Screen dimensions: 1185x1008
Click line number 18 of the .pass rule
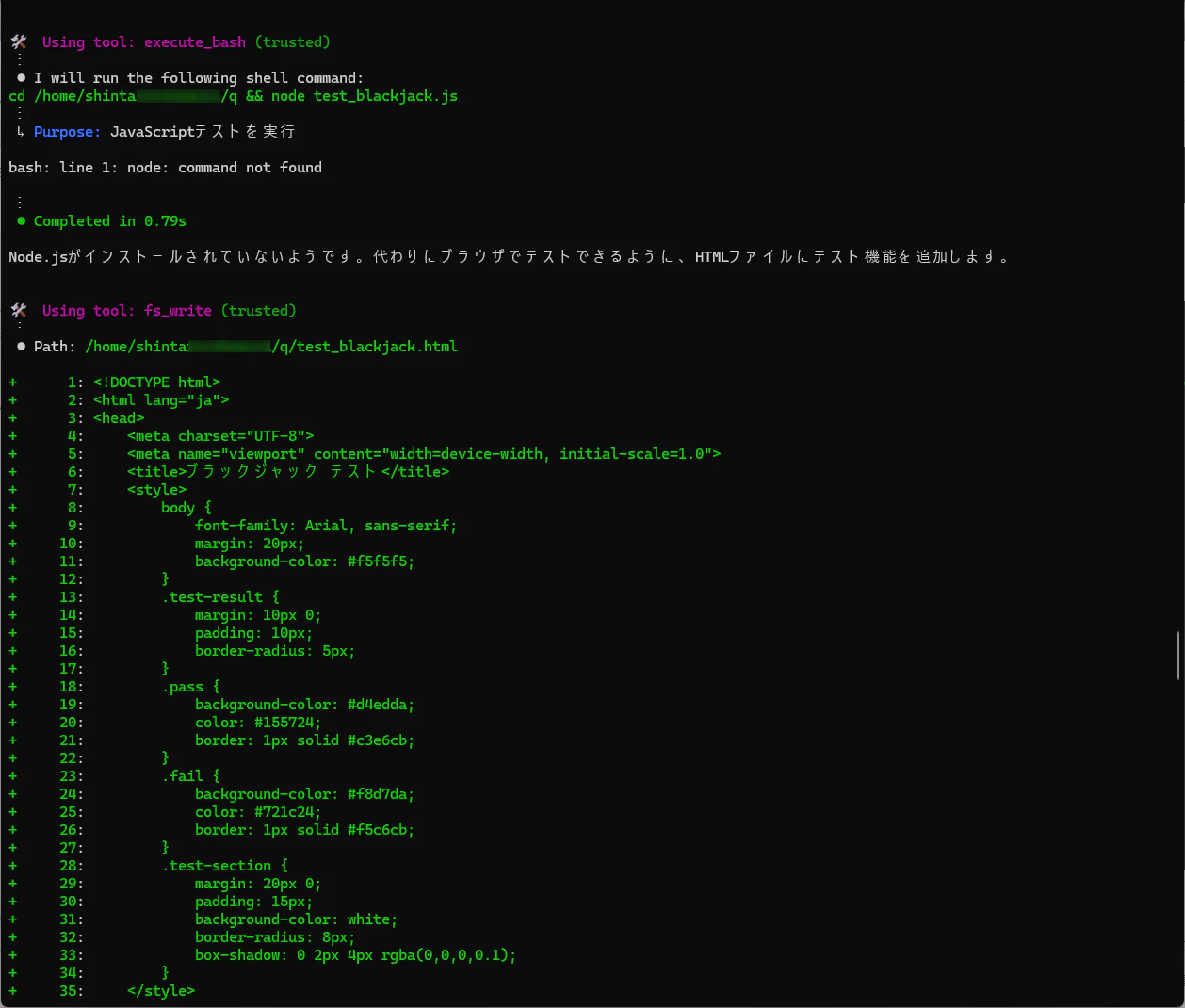[x=72, y=687]
